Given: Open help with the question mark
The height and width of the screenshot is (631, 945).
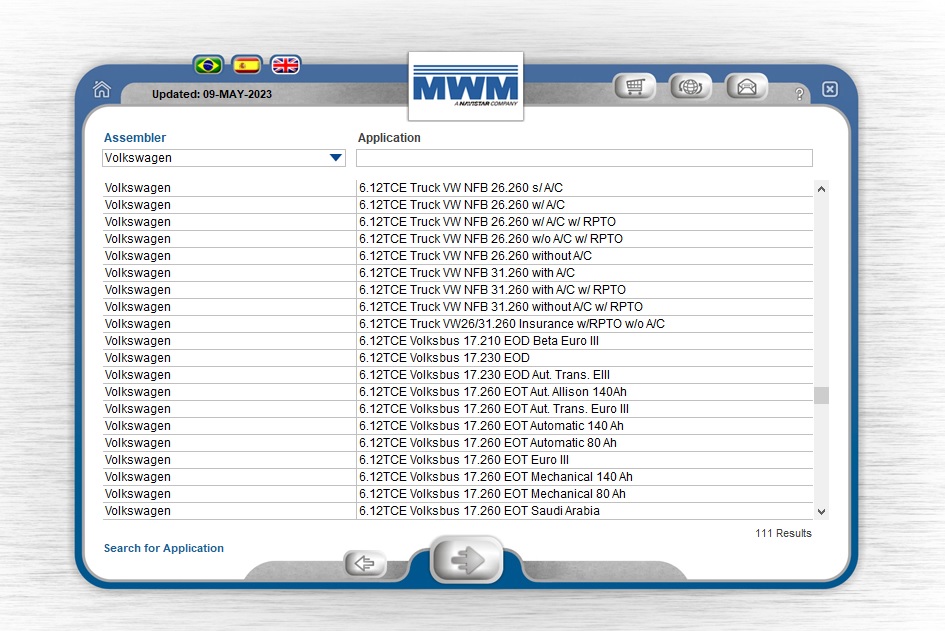Looking at the screenshot, I should 799,93.
